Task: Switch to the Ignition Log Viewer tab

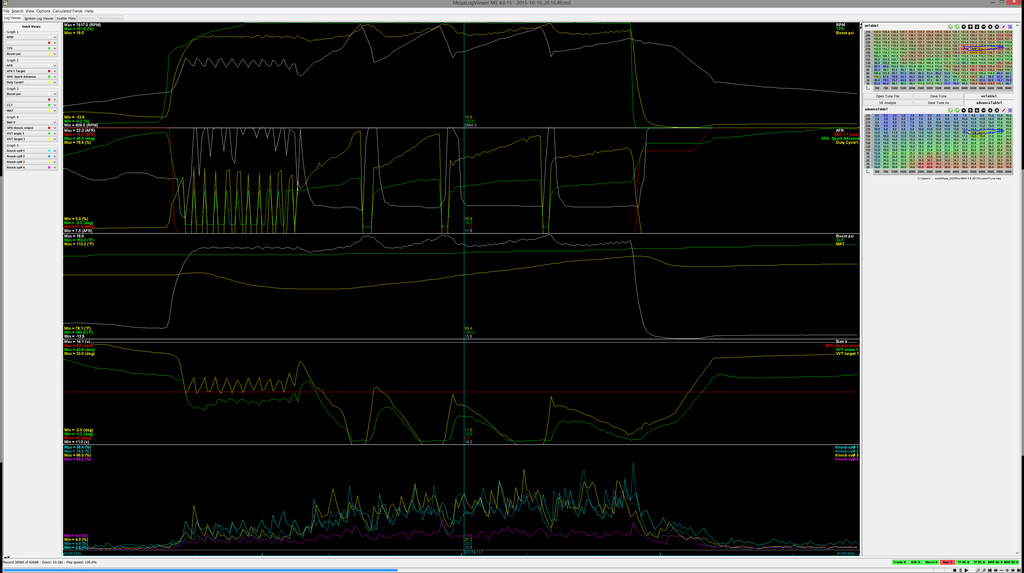Action: (38, 18)
